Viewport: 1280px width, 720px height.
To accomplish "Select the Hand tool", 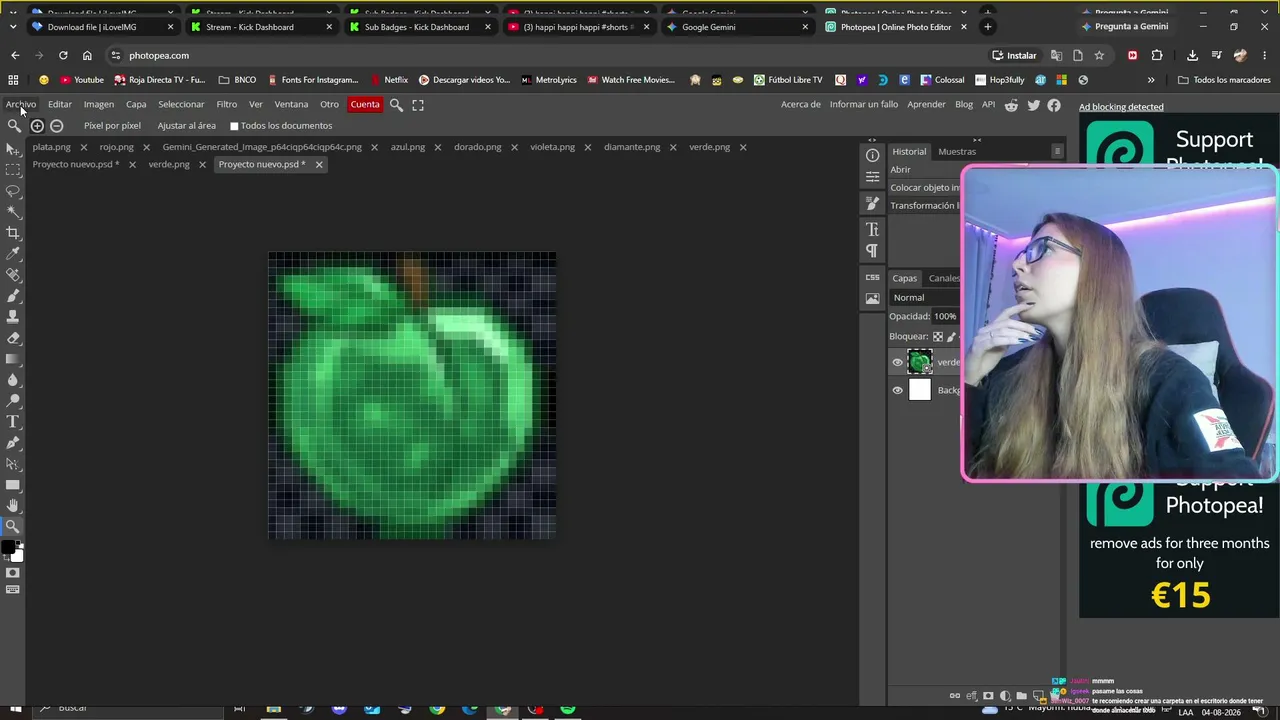I will point(13,506).
